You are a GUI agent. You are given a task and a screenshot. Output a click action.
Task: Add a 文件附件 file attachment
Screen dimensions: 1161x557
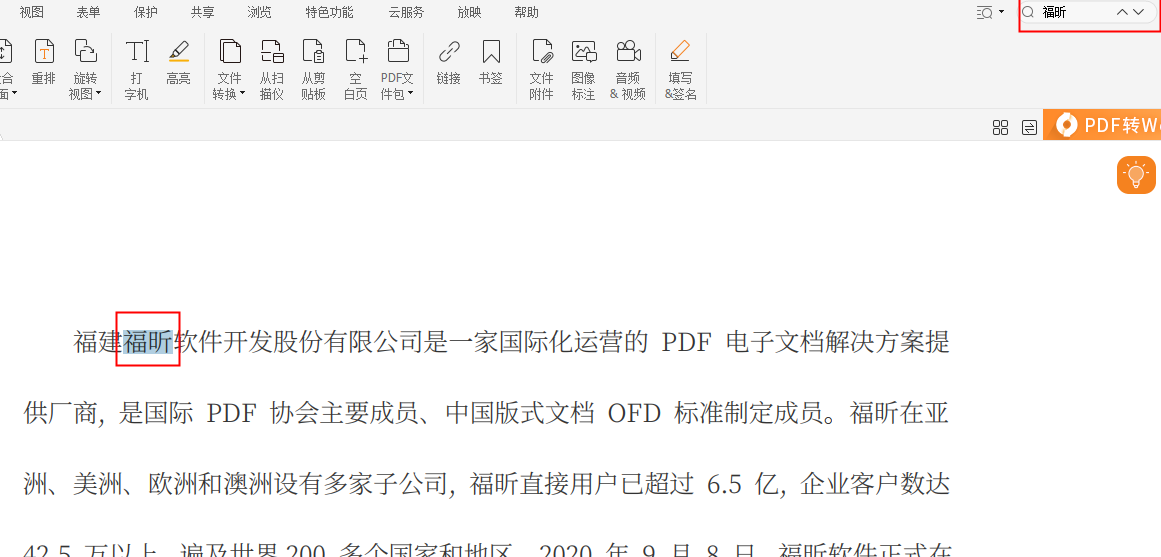click(x=542, y=70)
